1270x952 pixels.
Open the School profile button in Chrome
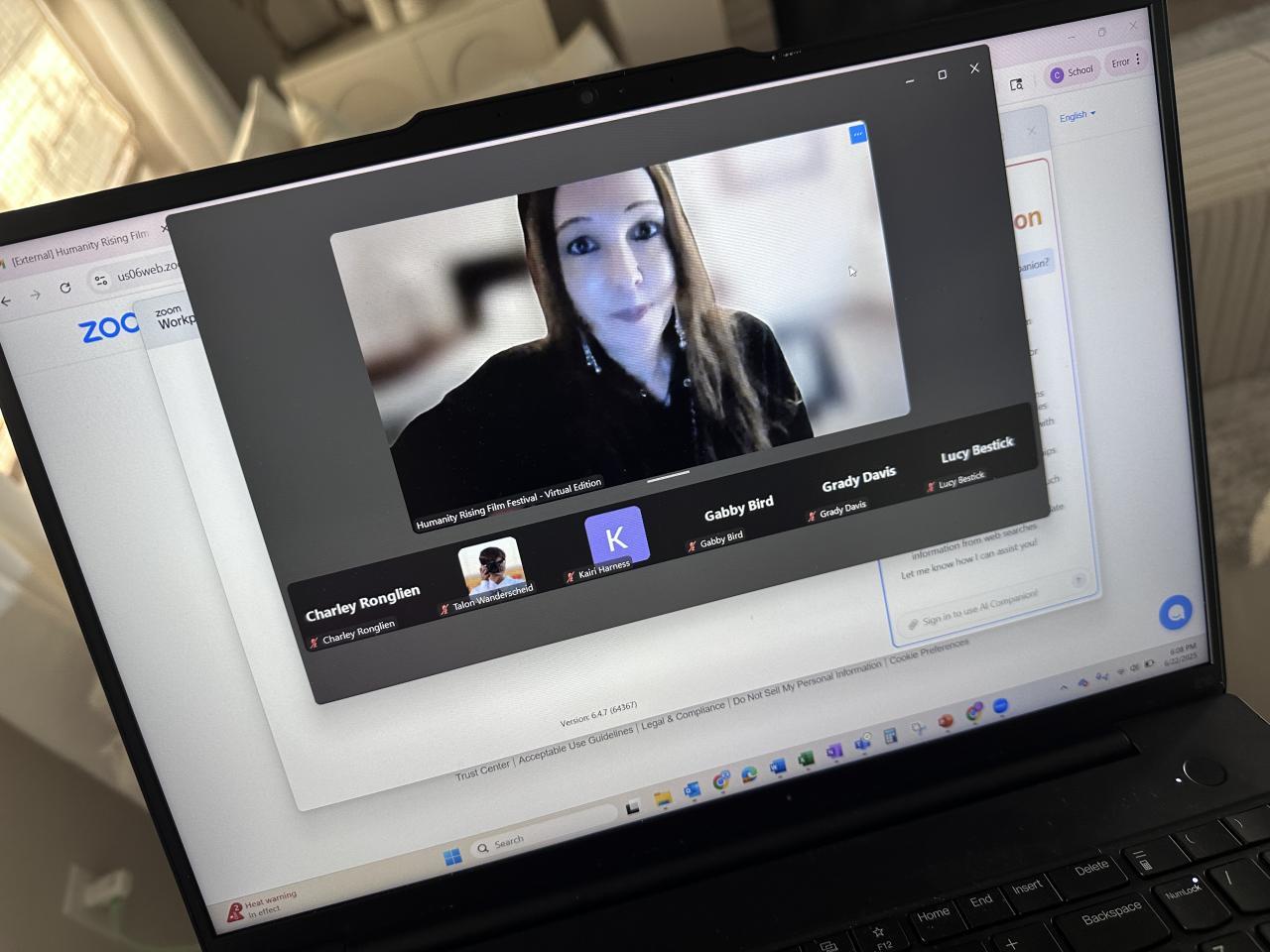[x=1072, y=72]
